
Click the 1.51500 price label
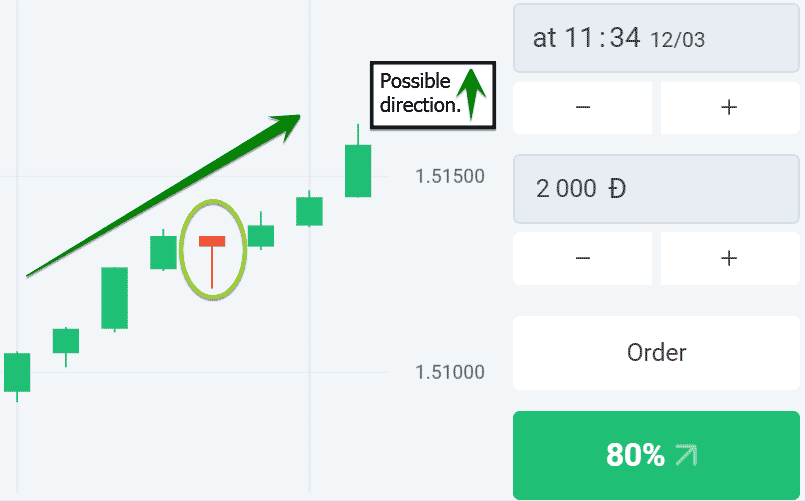point(450,176)
